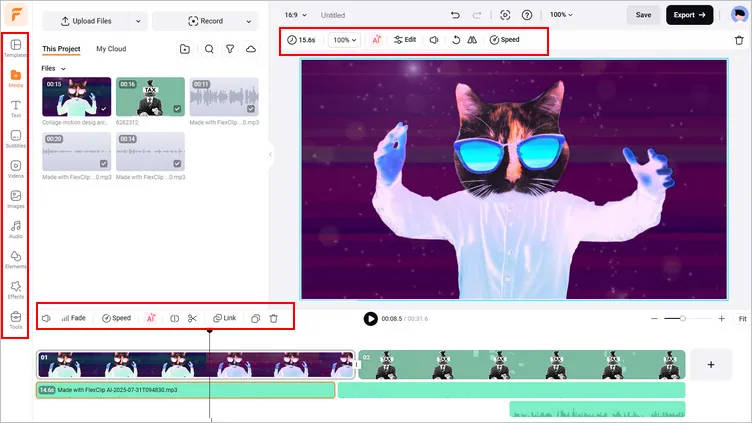Toggle checkbox on the 00:14 audio file
Screen dimensions: 752x423
[x=177, y=164]
